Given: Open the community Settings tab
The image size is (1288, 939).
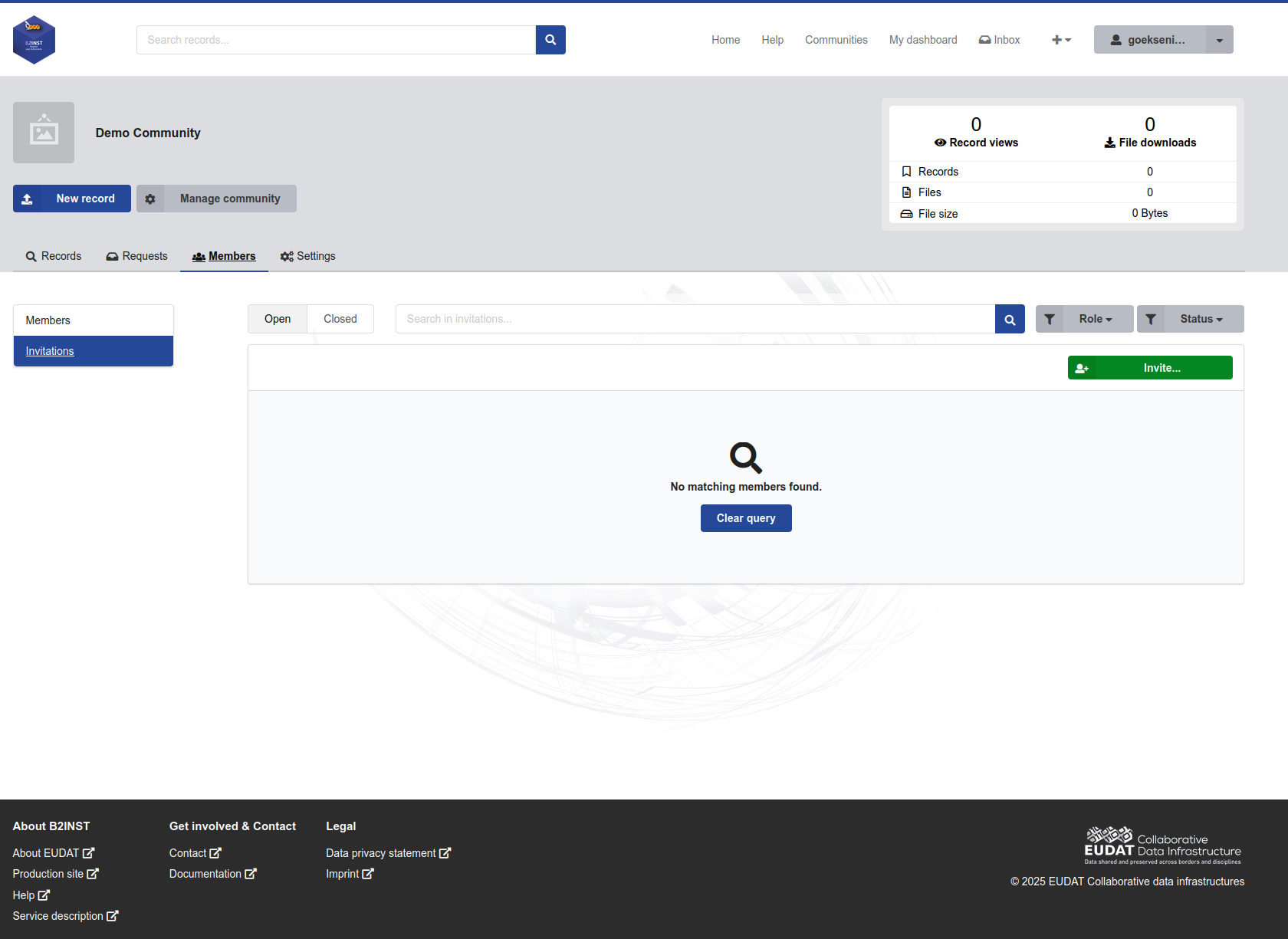Looking at the screenshot, I should [307, 256].
